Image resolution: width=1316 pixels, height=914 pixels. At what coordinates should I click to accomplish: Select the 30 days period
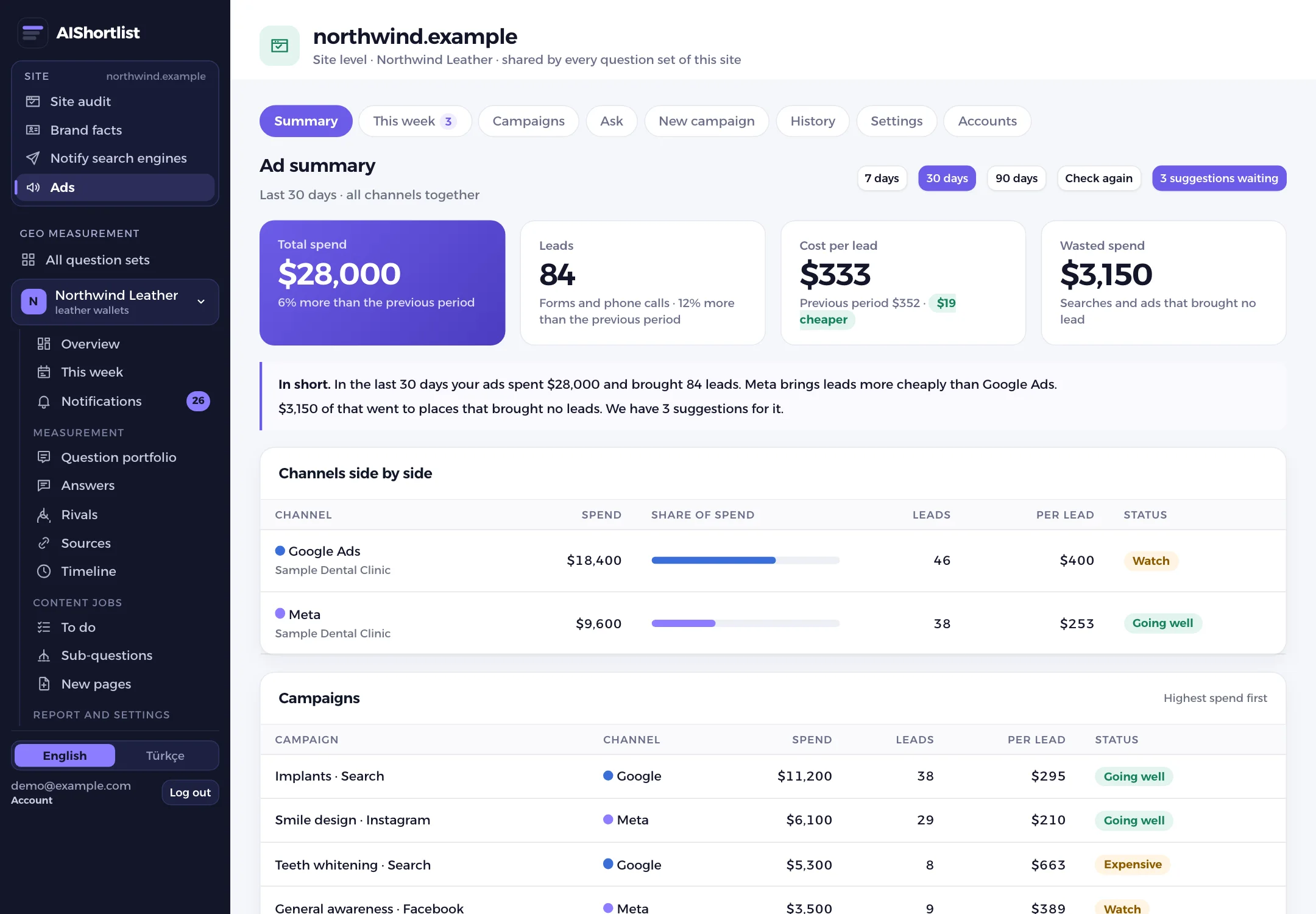point(947,178)
